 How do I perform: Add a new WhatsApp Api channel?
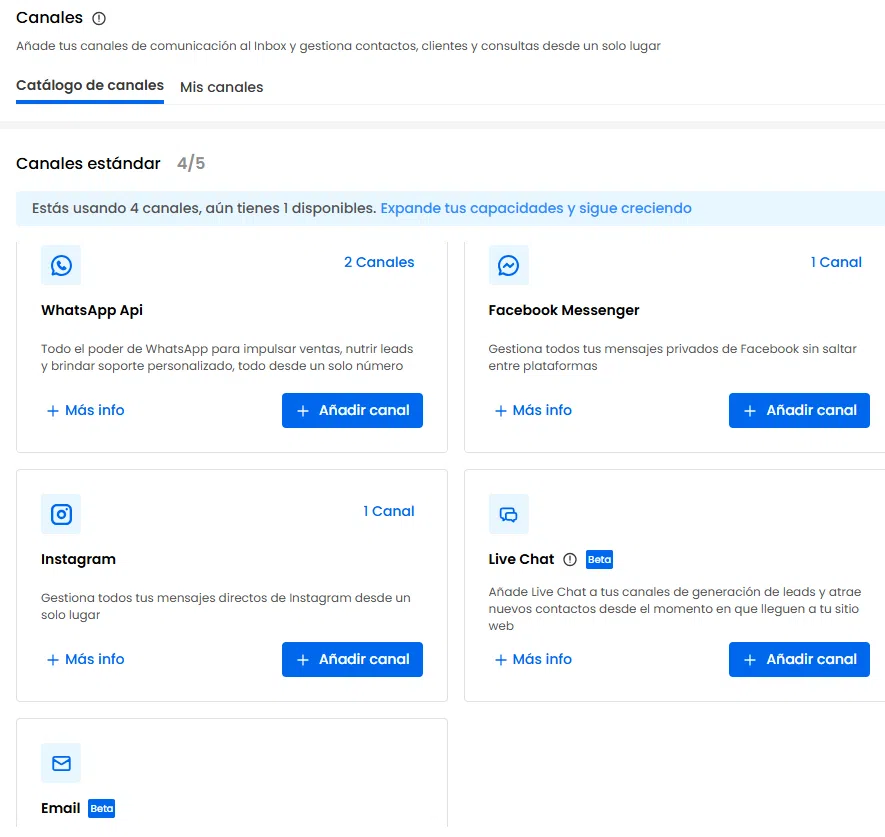[352, 410]
